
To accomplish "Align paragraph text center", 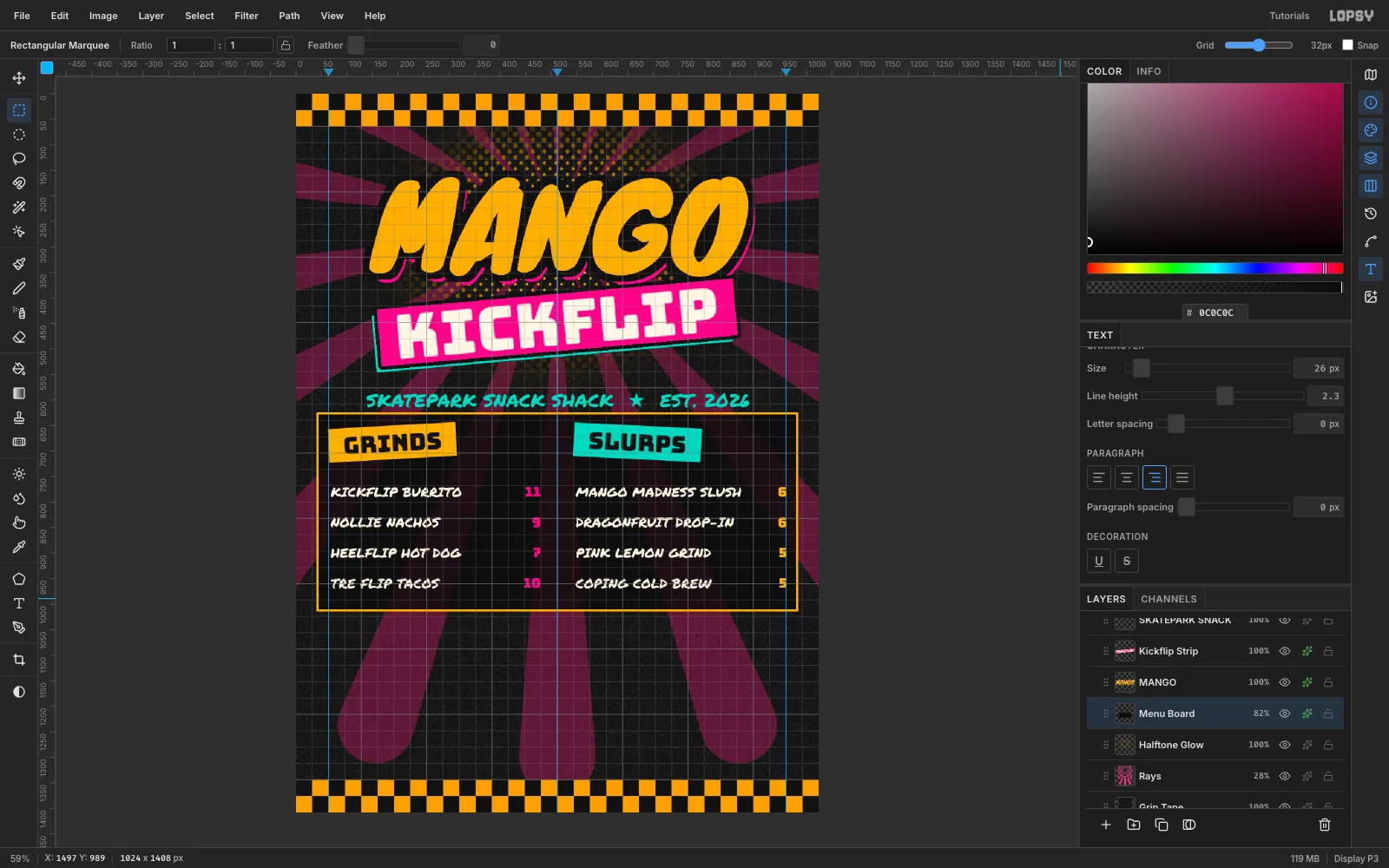I will click(1127, 477).
